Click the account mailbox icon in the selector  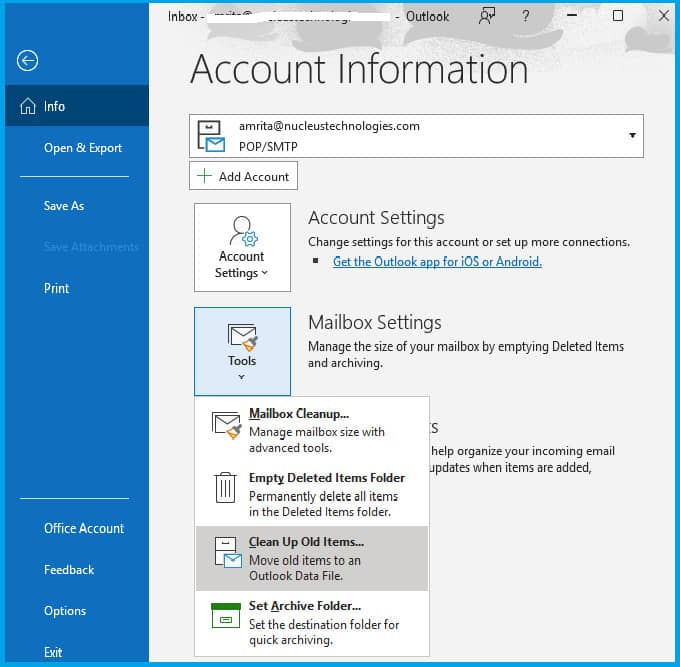tap(211, 136)
